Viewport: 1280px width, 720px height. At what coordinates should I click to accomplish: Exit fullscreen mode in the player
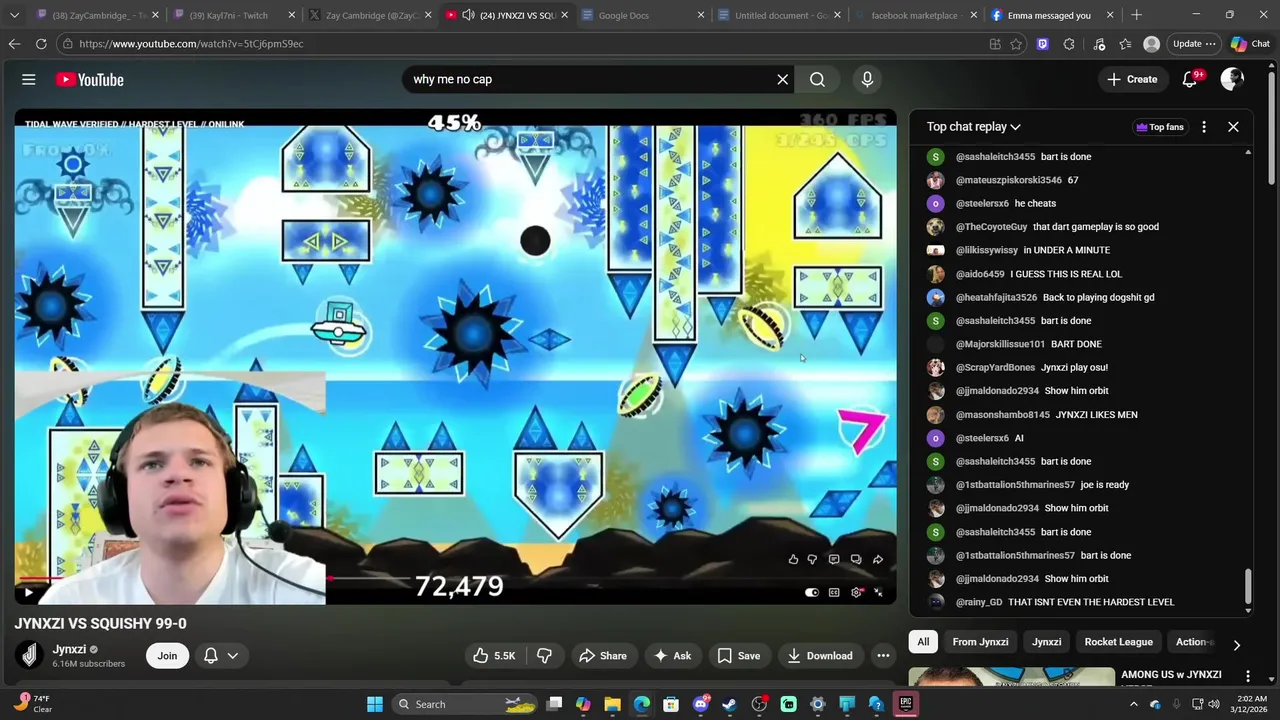879,592
